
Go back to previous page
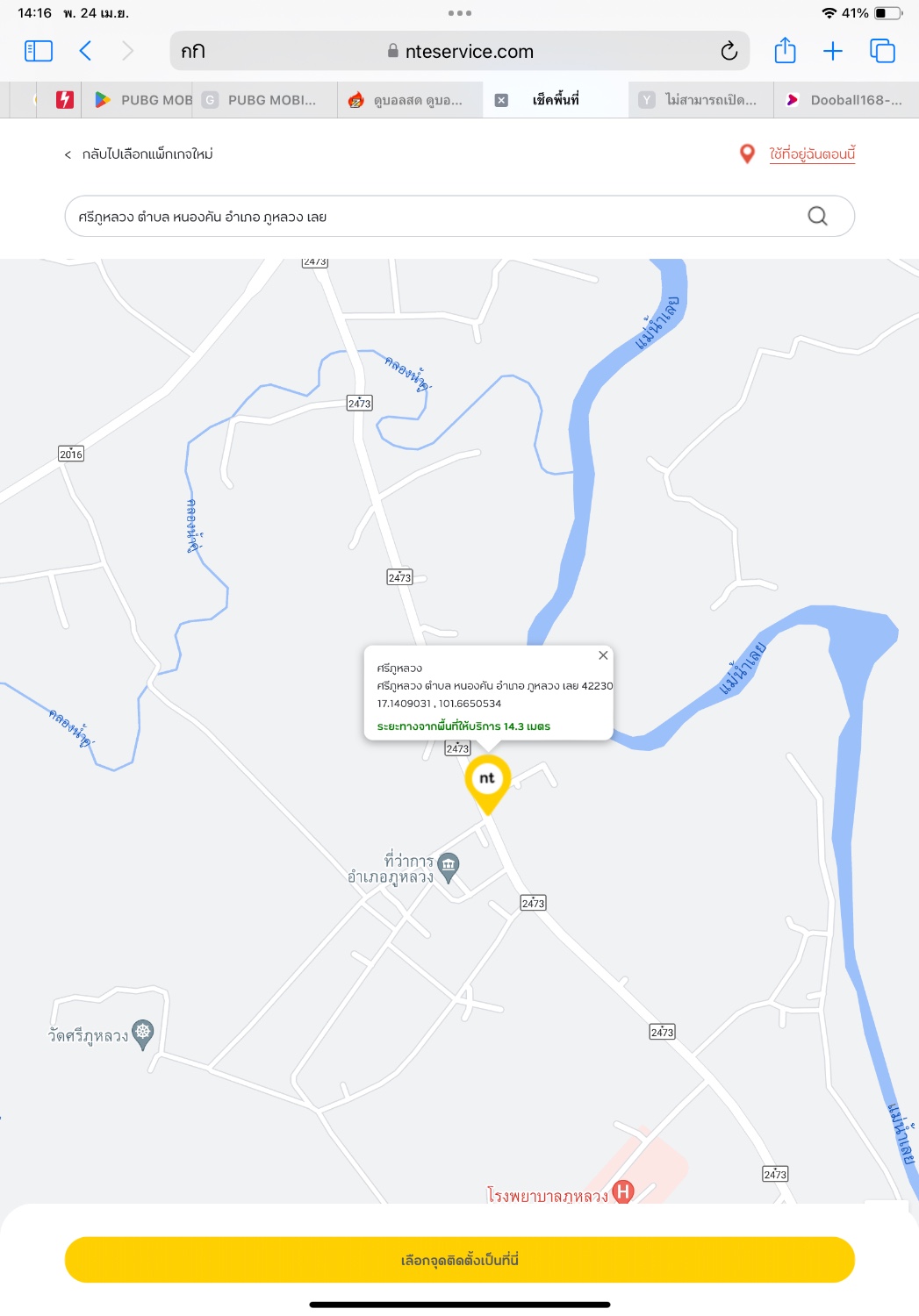pos(85,51)
